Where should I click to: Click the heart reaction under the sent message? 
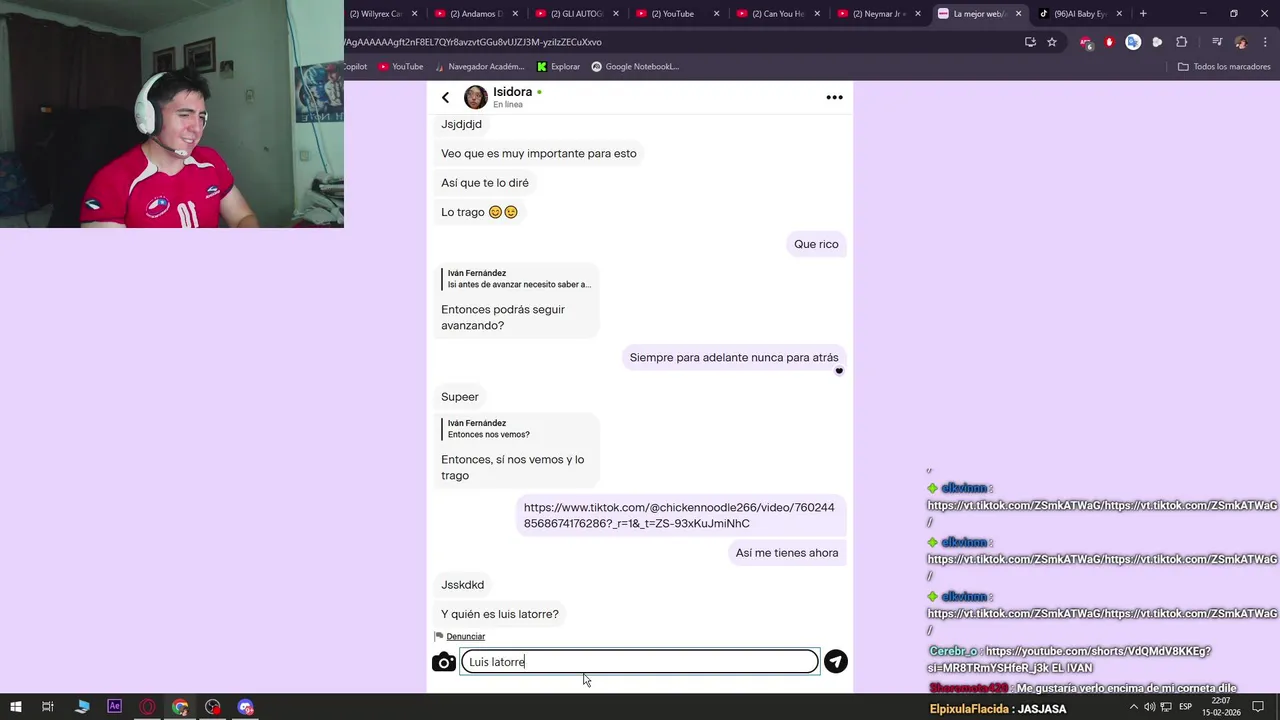pyautogui.click(x=839, y=371)
